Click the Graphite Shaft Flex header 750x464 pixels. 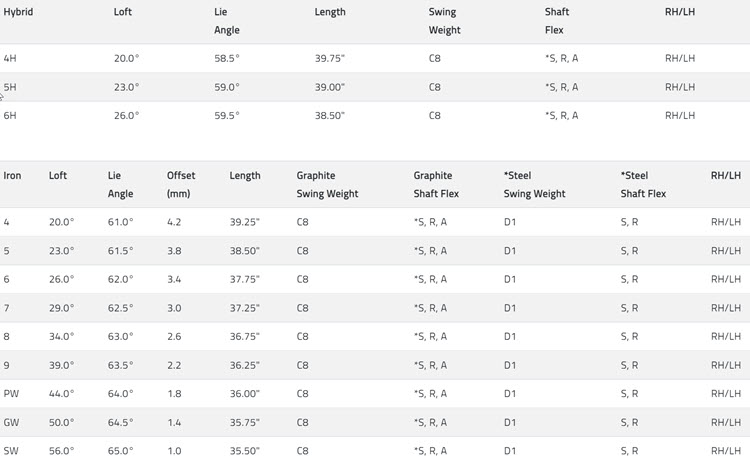(x=433, y=184)
